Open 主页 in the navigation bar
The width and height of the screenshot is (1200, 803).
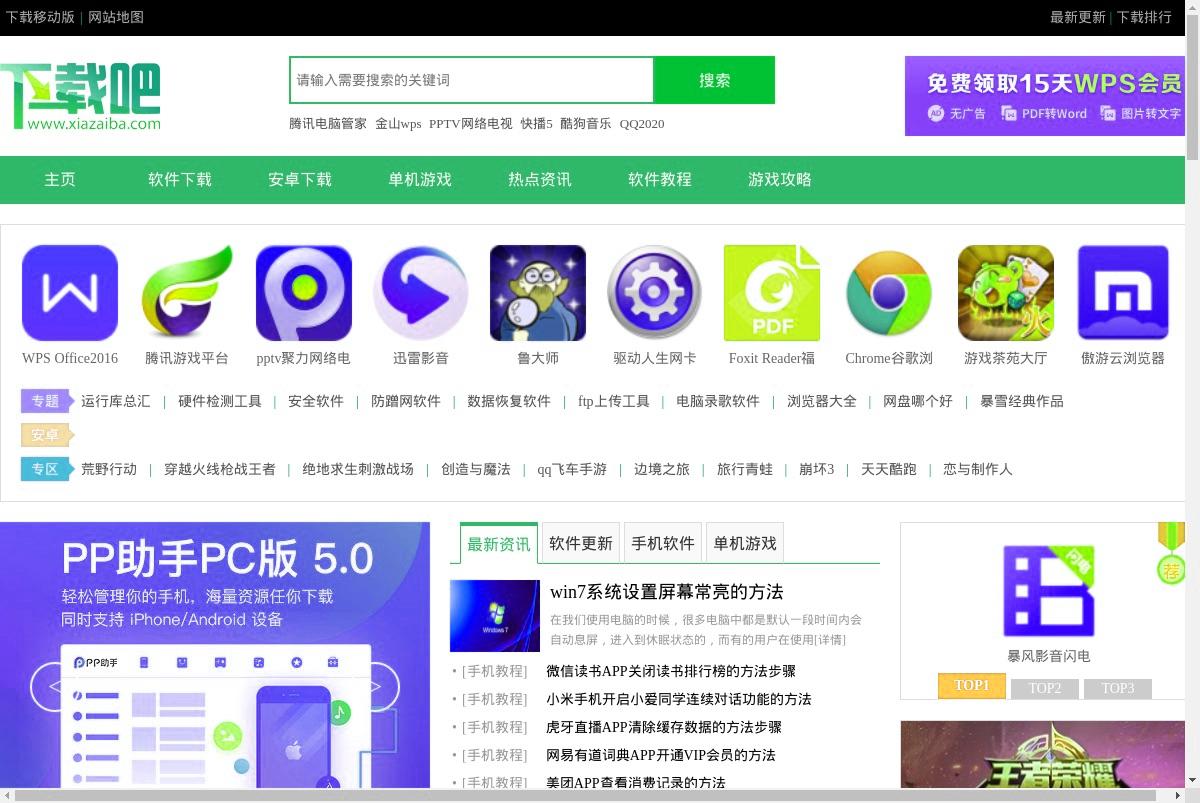coord(60,180)
